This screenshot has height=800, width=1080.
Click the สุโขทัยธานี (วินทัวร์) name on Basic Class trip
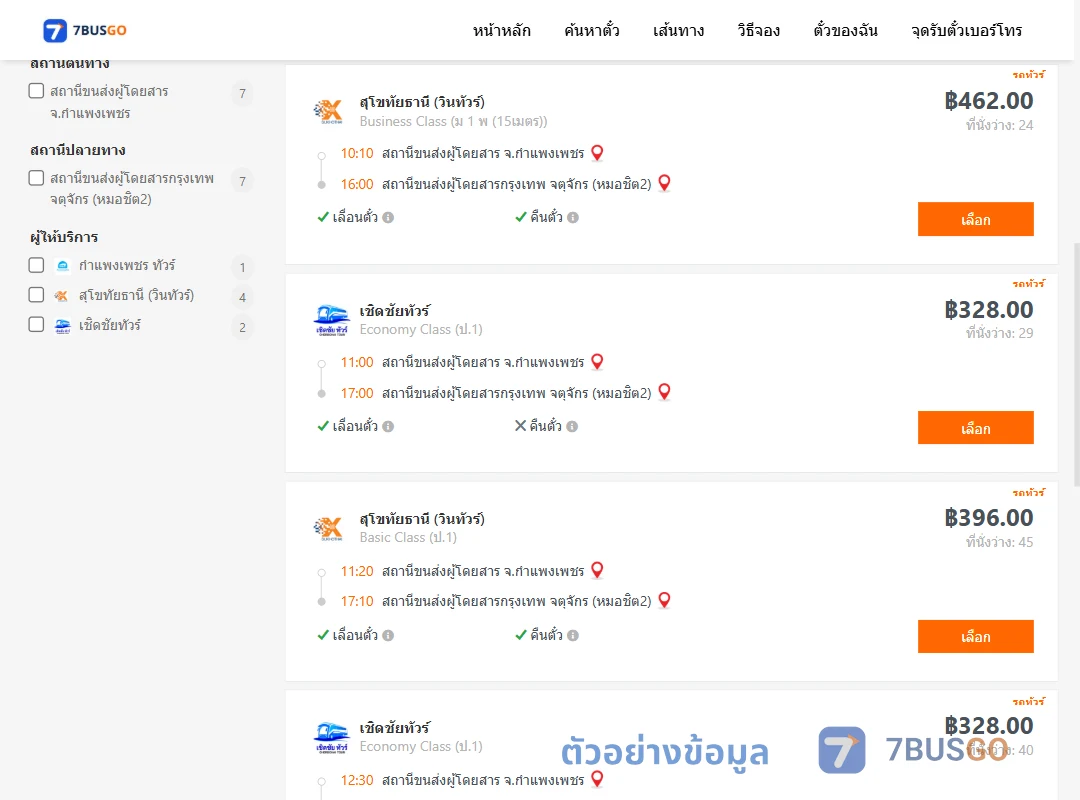point(422,519)
